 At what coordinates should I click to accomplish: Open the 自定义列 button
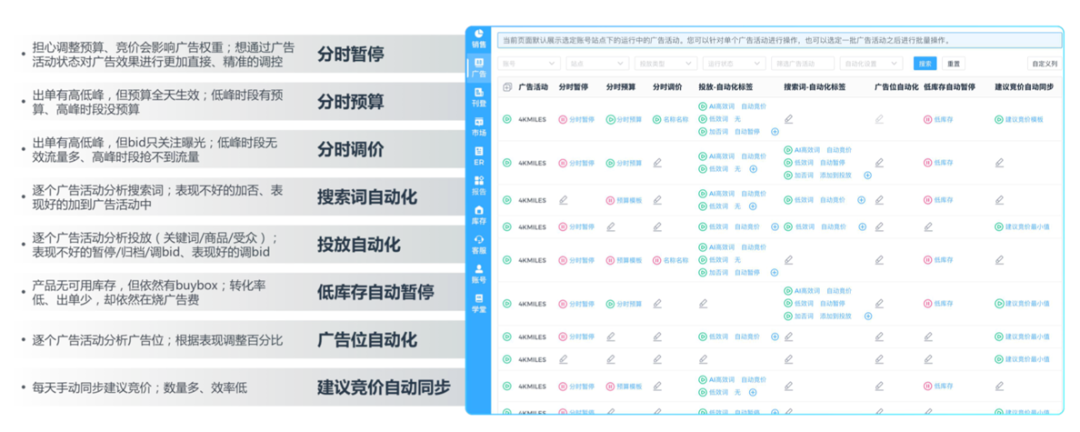[x=1044, y=63]
